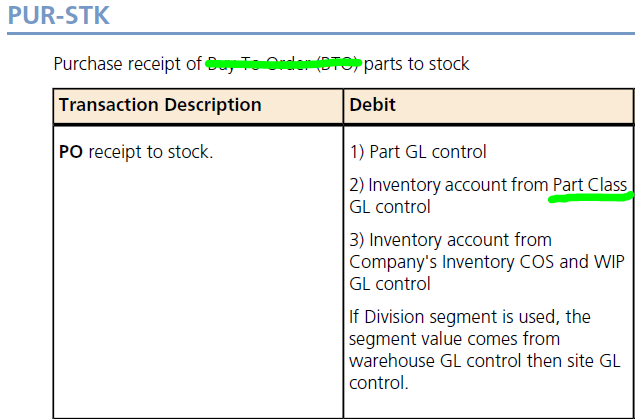Select the Debit column header
Screen dimensions: 635x419
[x=371, y=105]
